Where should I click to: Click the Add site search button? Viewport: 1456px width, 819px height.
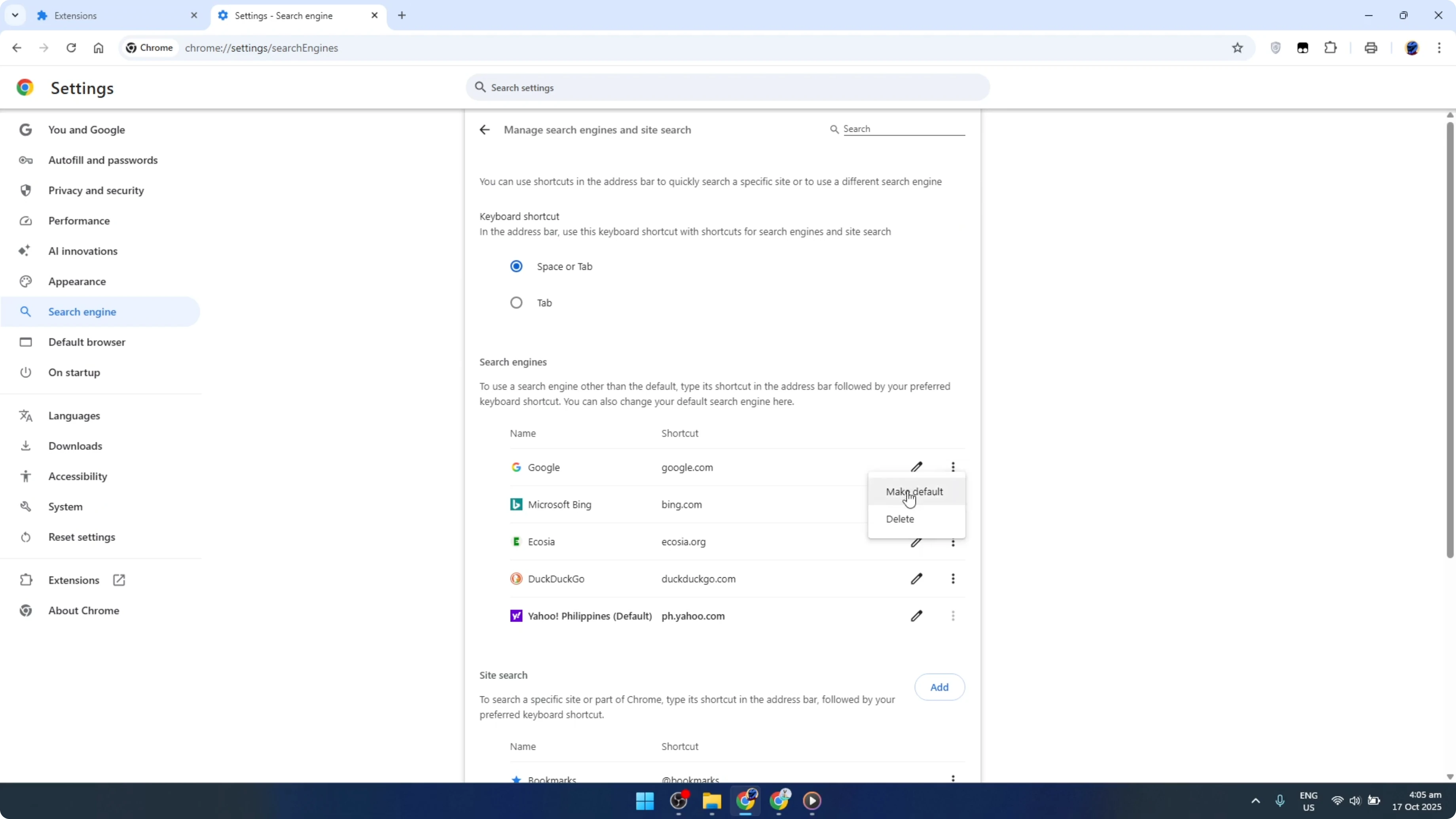[939, 687]
